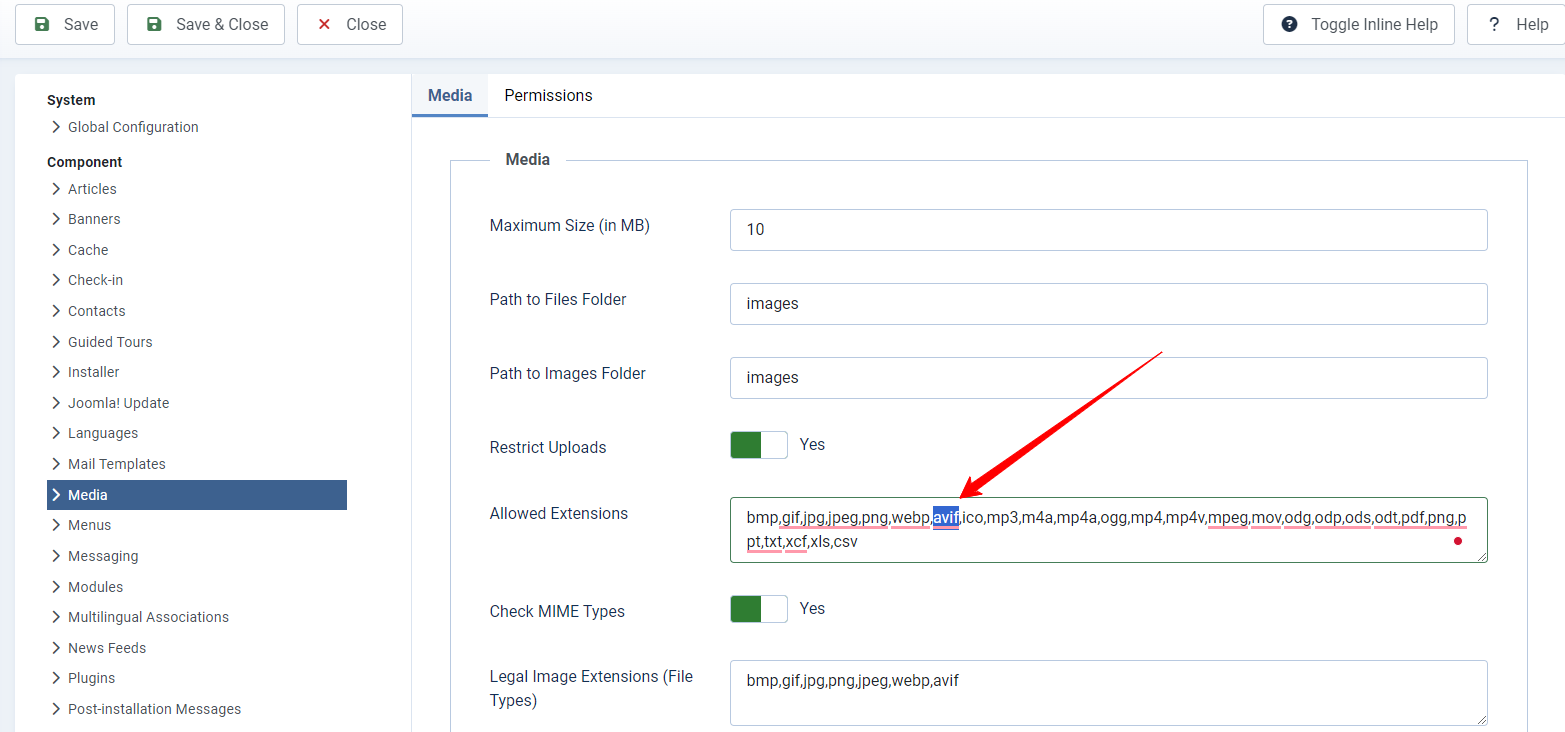Click floppy disk icon on Save
Viewport: 1565px width, 732px height.
[x=42, y=25]
